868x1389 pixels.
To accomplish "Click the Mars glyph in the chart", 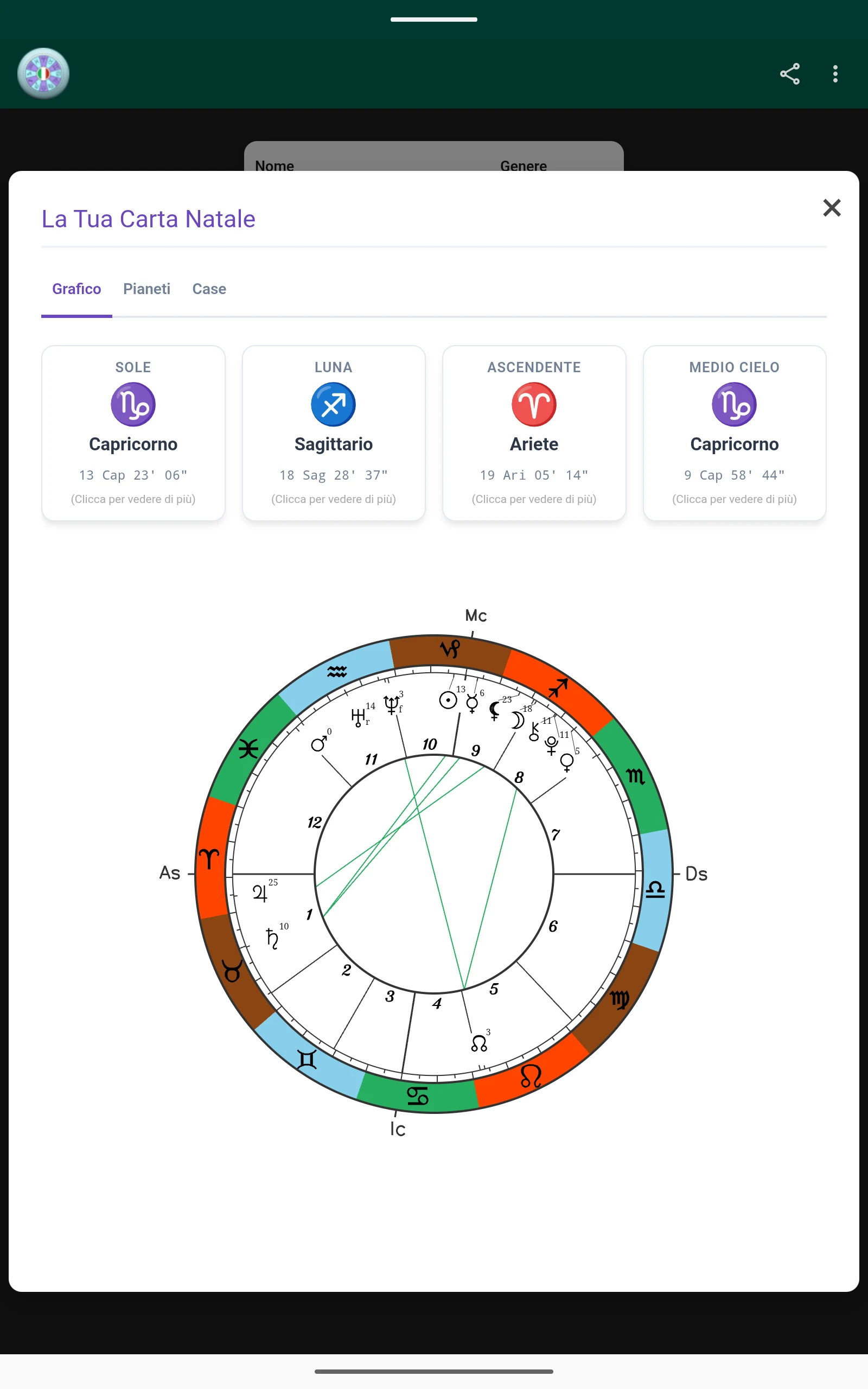I will (x=318, y=743).
